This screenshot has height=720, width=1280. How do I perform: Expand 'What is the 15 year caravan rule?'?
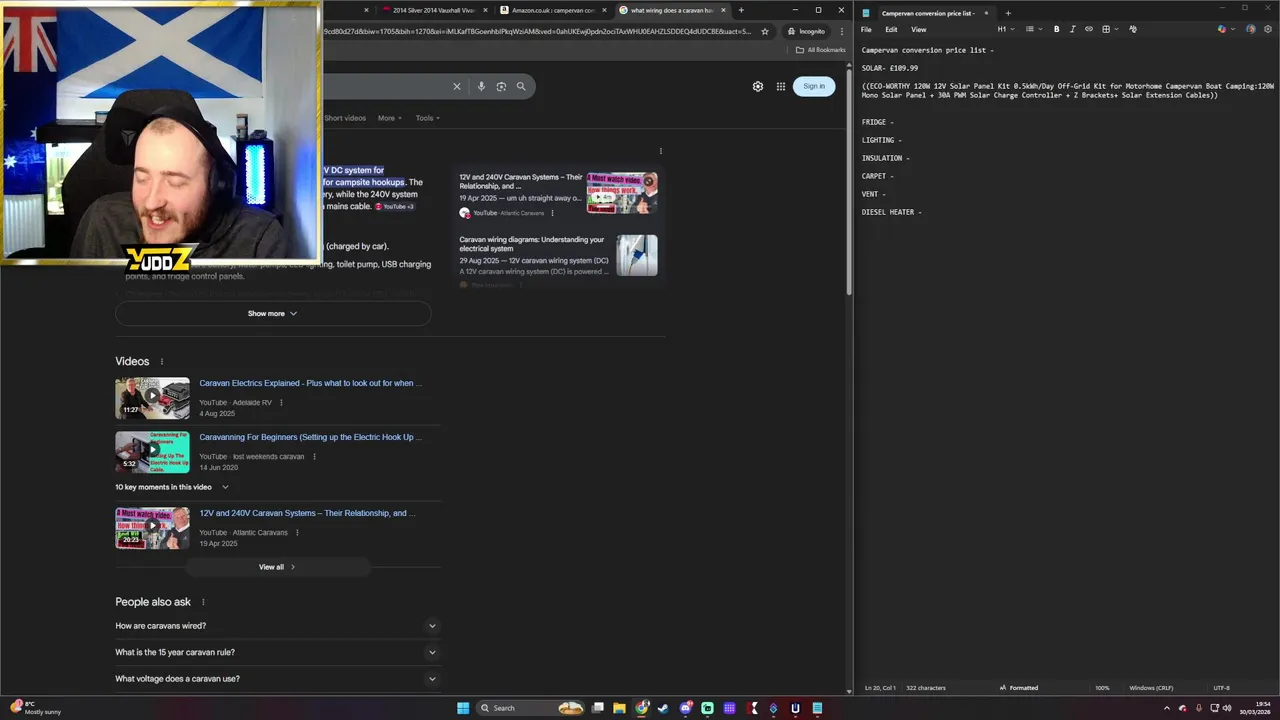click(277, 652)
